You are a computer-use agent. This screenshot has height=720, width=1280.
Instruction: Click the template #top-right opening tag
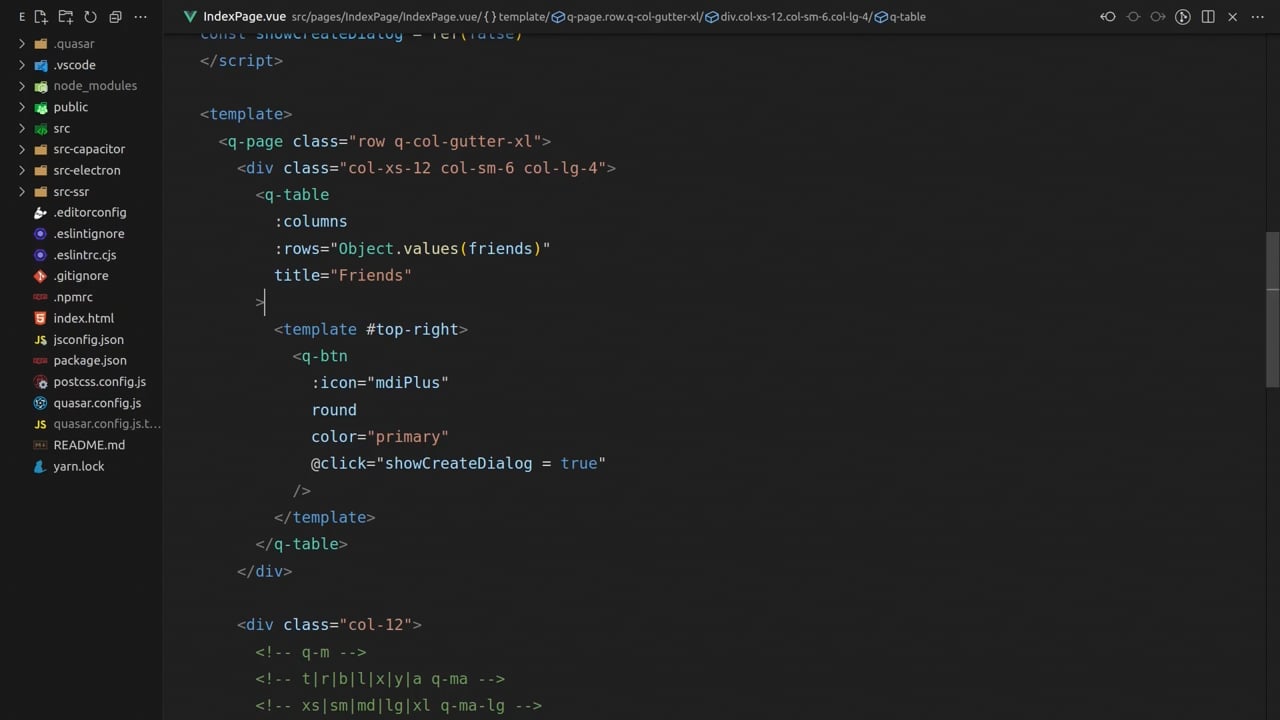pyautogui.click(x=371, y=329)
